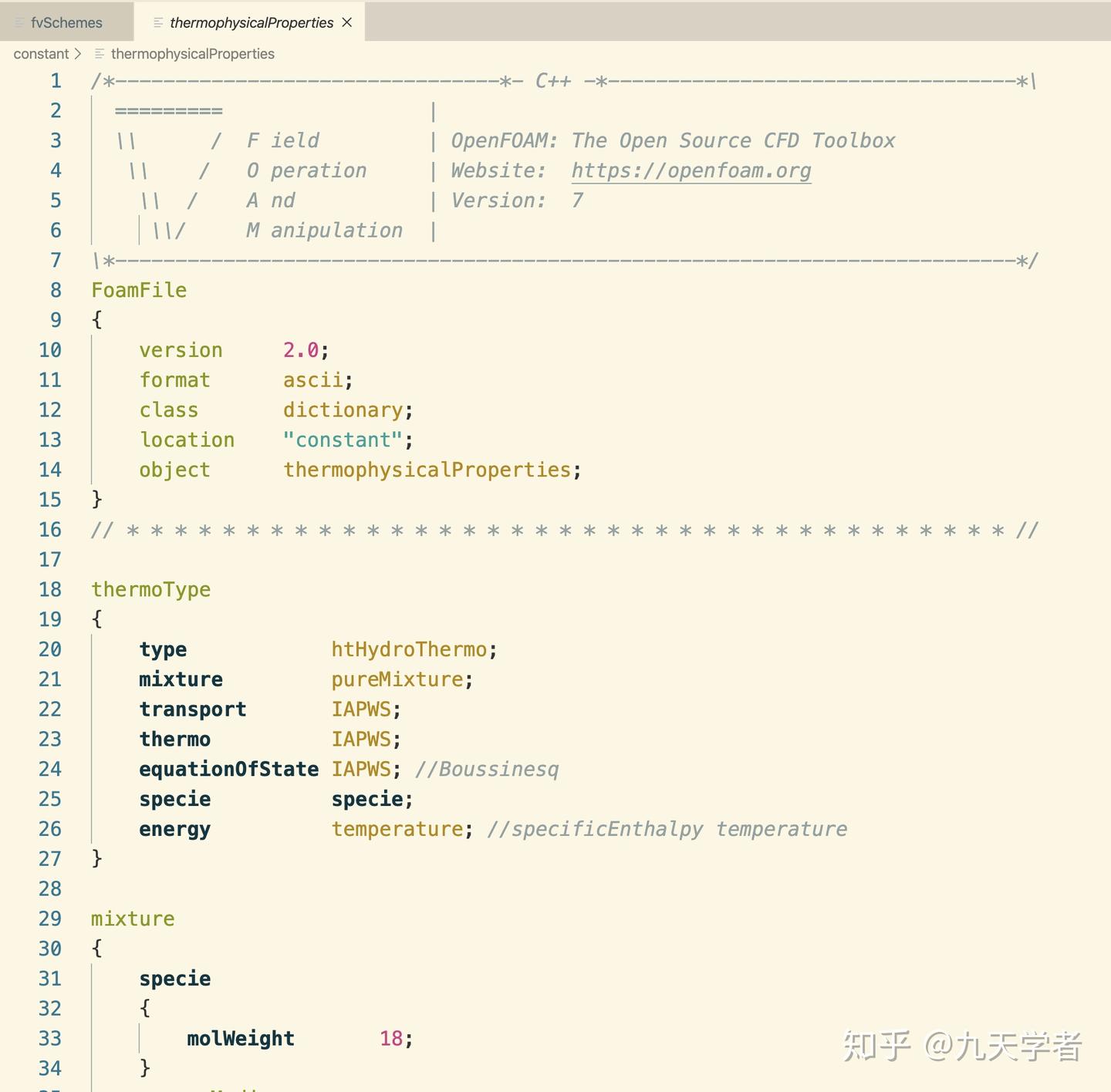Viewport: 1111px width, 1092px height.
Task: Place cursor on thermoType keyword
Action: pyautogui.click(x=151, y=590)
